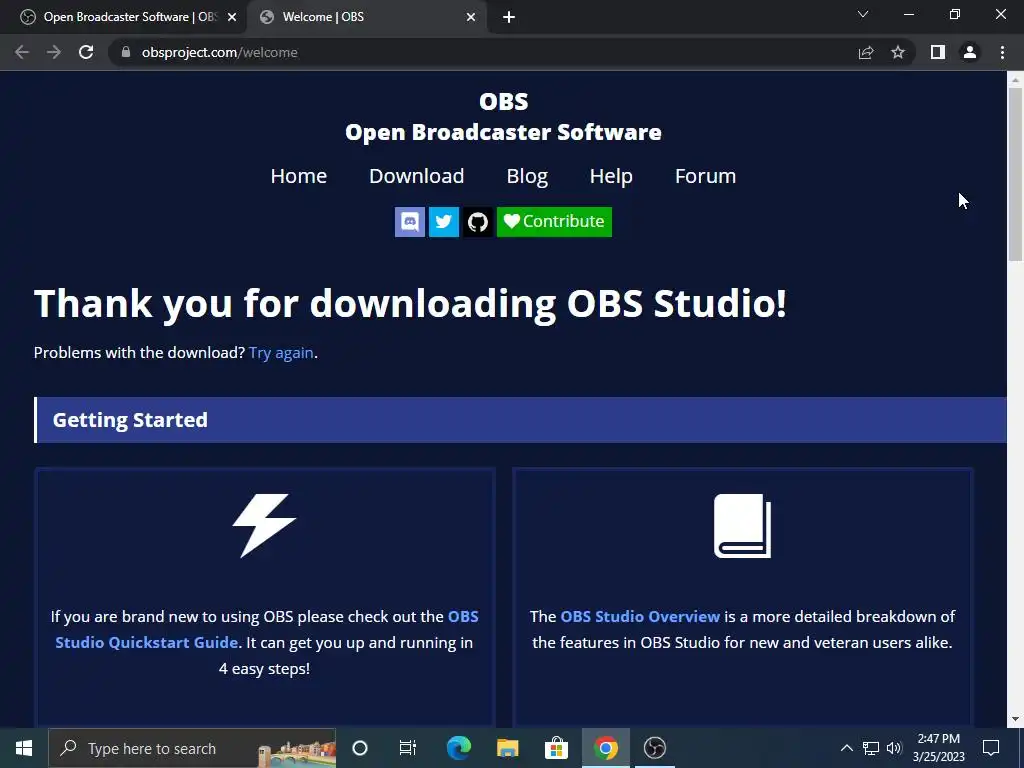
Task: Bookmark this page with star
Action: coord(898,52)
